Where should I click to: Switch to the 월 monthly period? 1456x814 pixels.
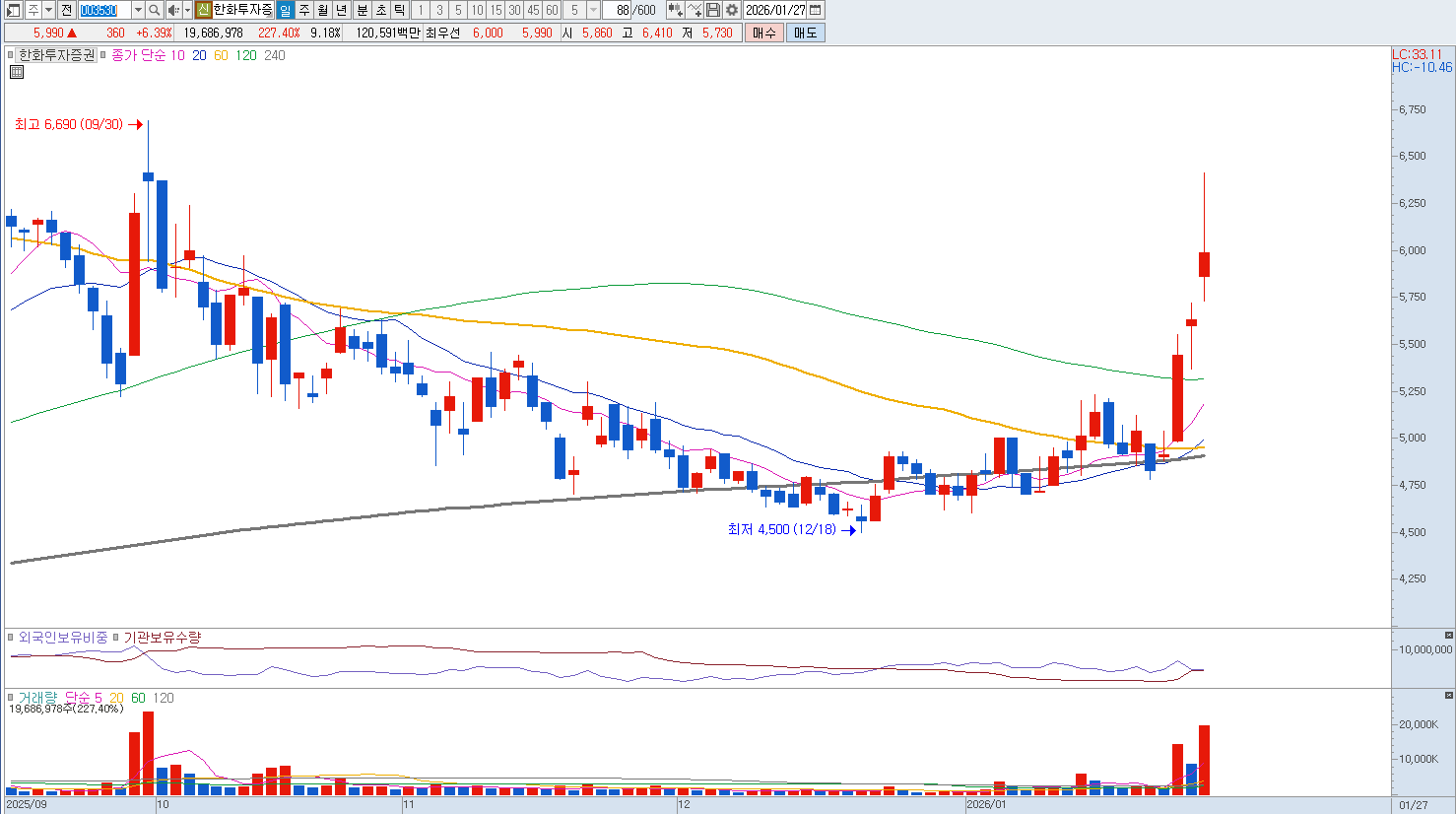pyautogui.click(x=322, y=10)
